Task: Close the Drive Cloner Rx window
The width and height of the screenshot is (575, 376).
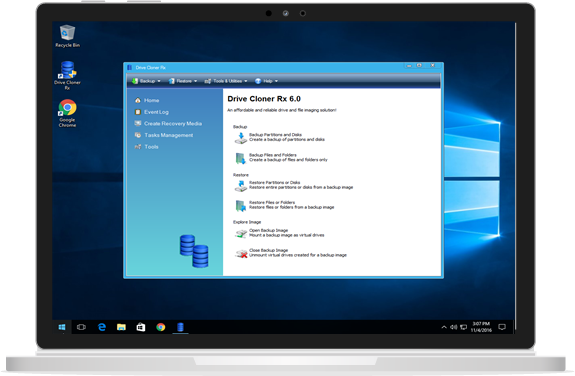Action: [433, 66]
